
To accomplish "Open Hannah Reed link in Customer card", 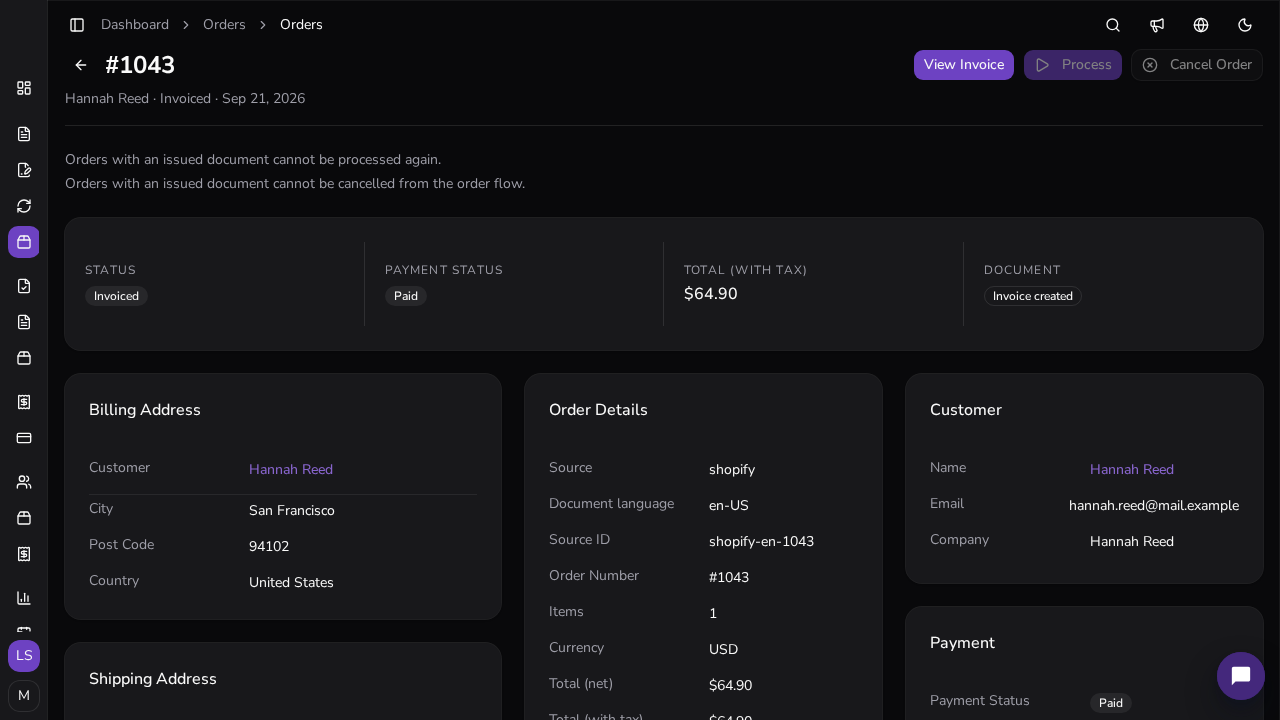I will point(1132,470).
